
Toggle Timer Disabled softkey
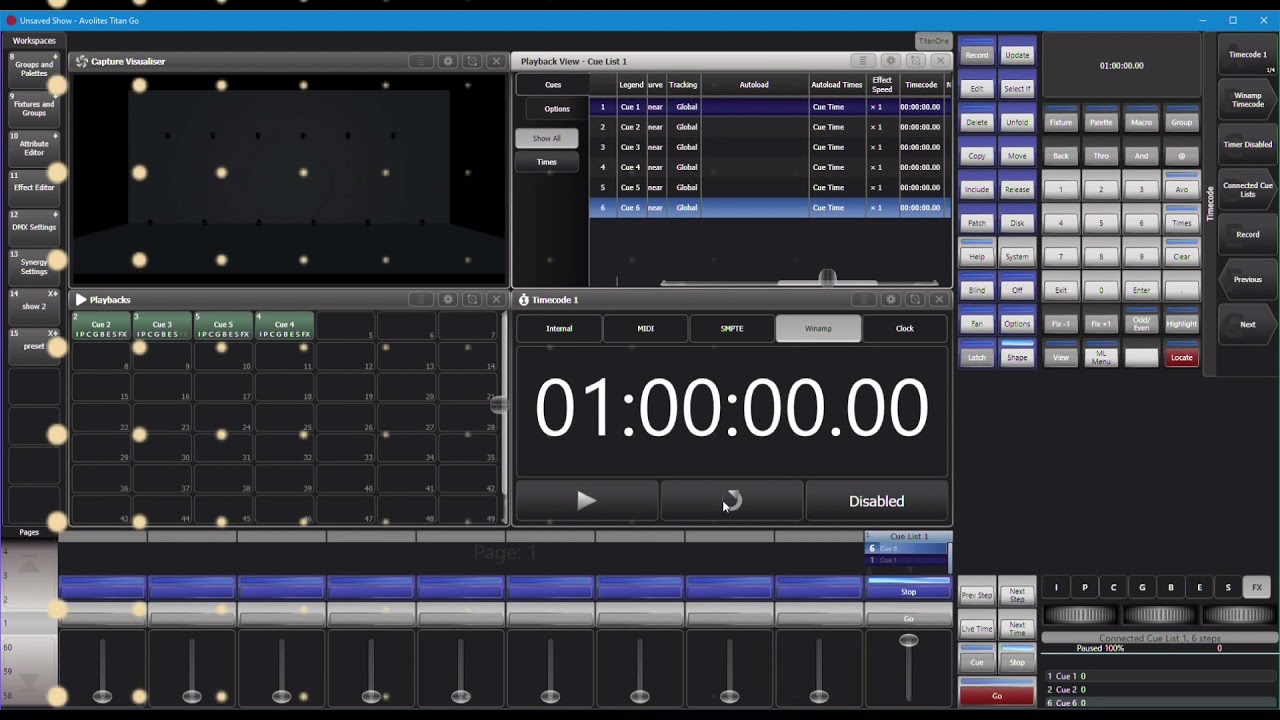tap(1248, 144)
